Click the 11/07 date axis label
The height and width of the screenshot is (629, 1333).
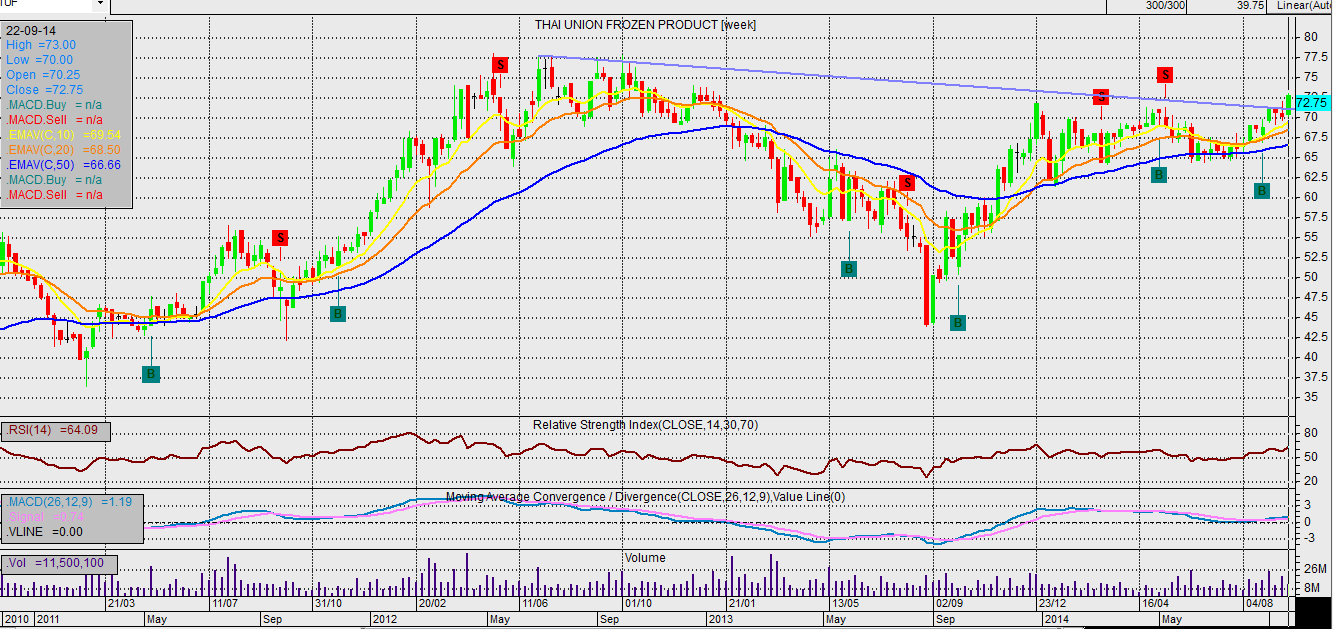pyautogui.click(x=224, y=604)
